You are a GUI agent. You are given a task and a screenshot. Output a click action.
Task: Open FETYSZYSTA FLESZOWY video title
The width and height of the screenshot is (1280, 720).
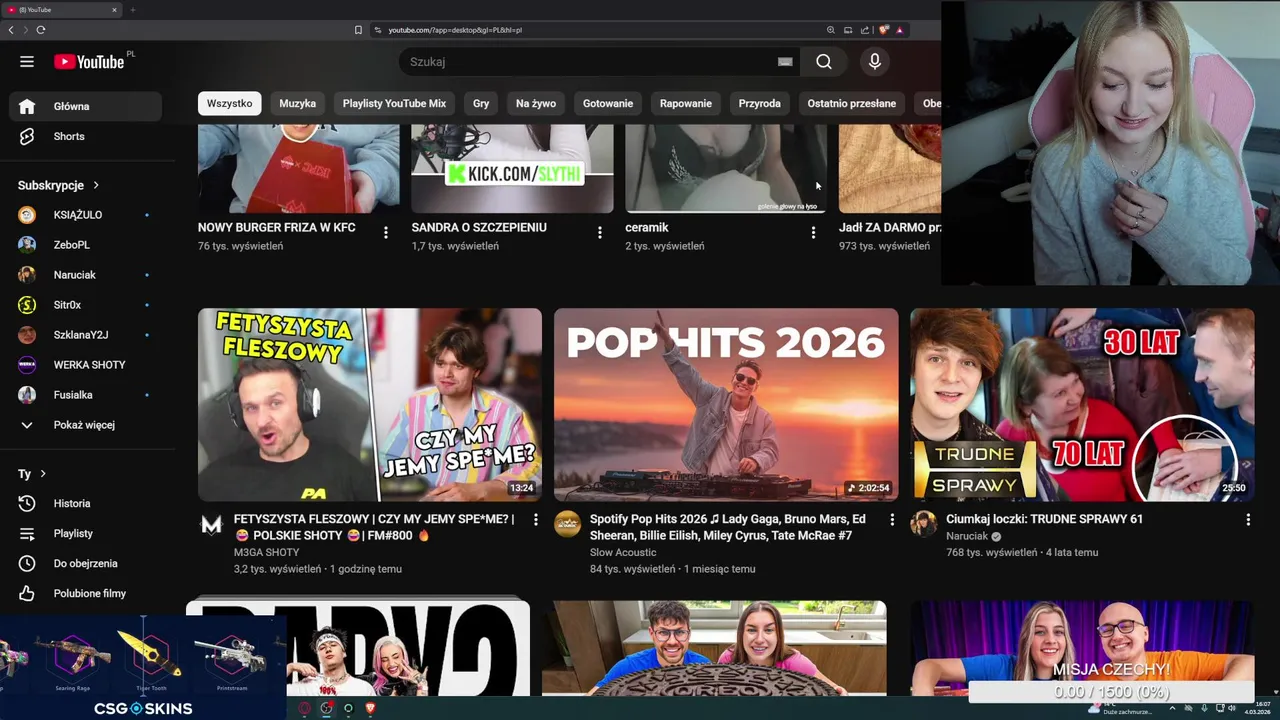point(374,527)
